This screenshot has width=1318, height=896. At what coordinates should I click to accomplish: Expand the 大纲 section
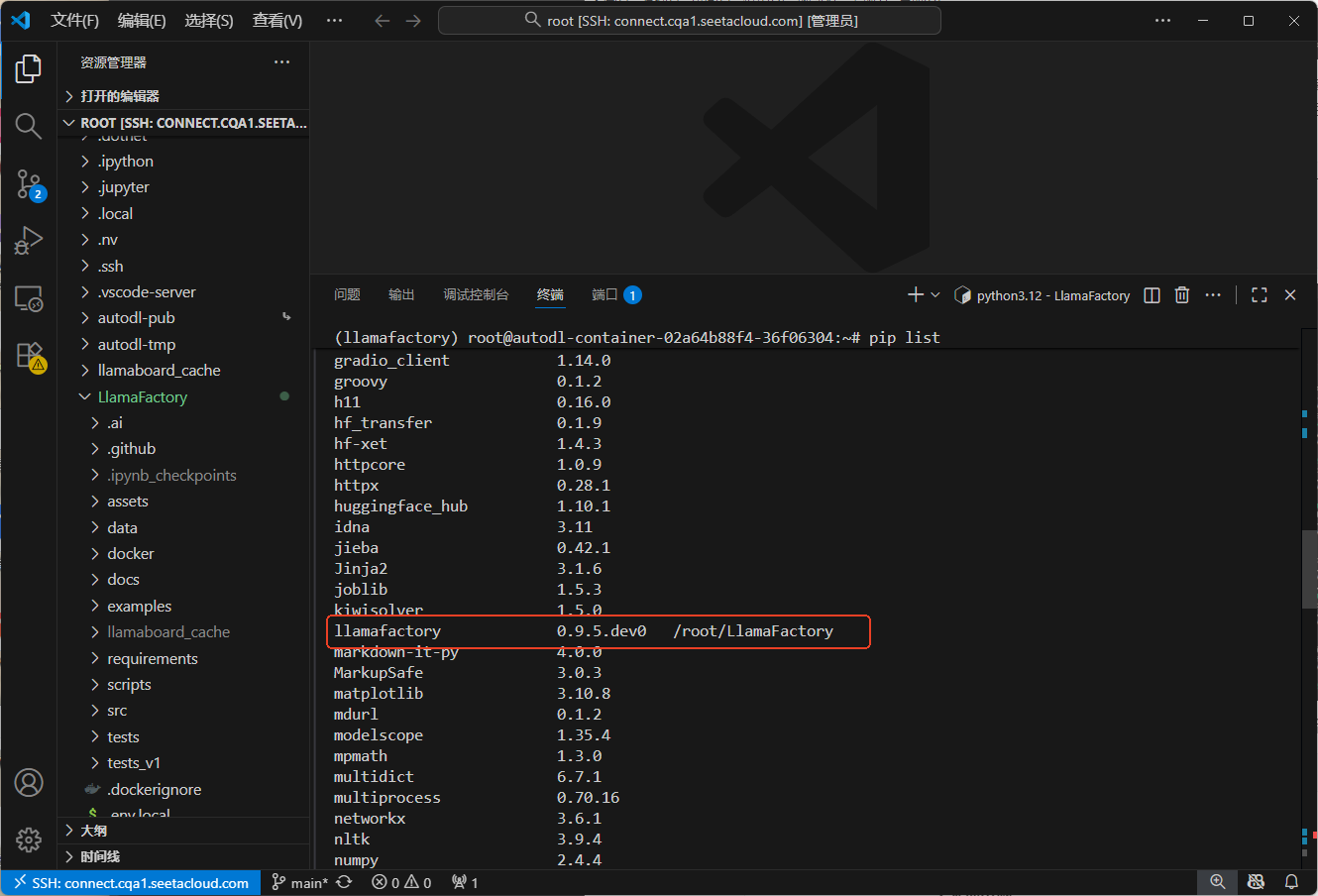pos(183,831)
